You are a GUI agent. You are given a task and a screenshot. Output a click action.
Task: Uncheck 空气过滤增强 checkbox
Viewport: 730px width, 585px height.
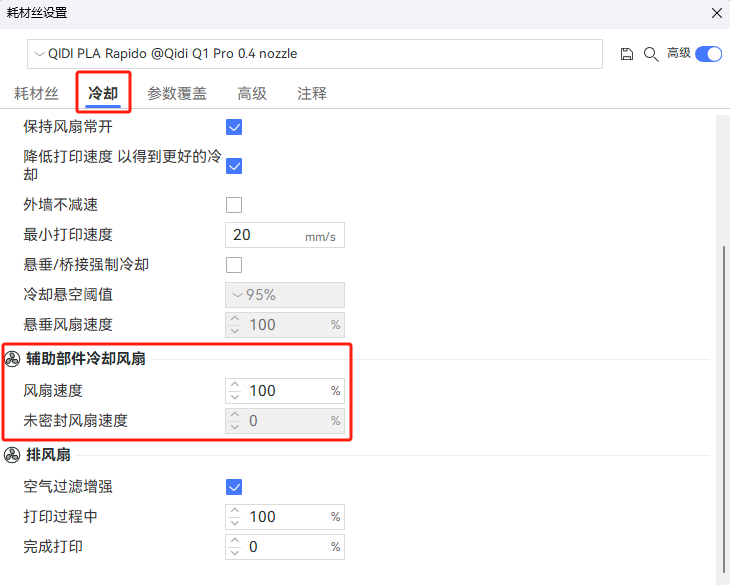pos(235,487)
